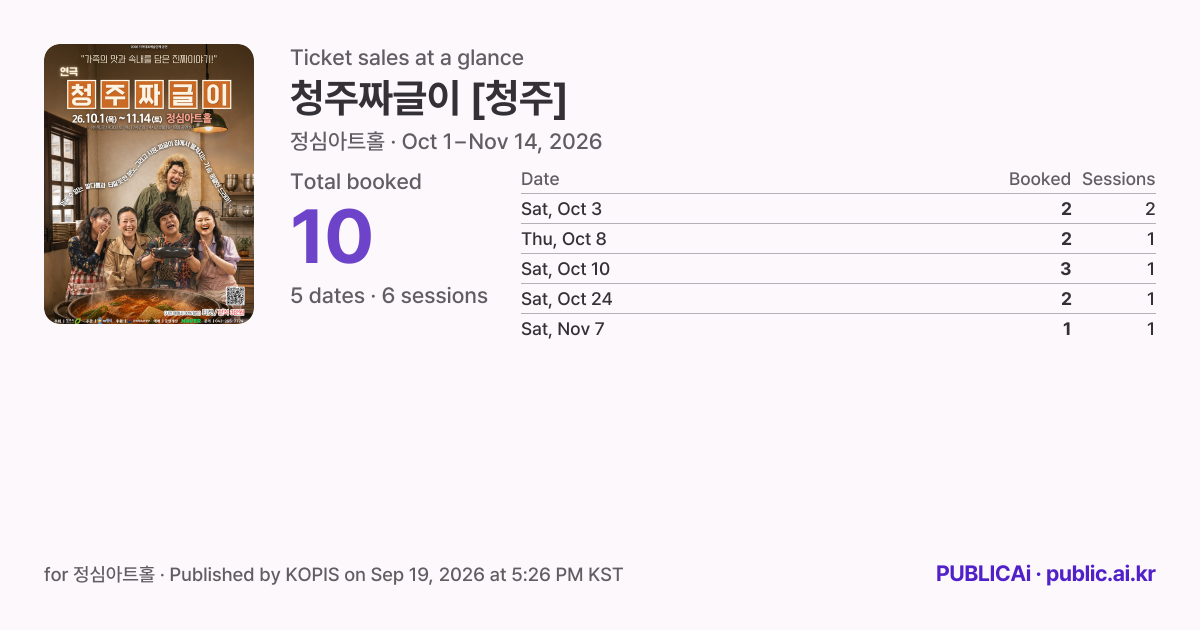Image resolution: width=1200 pixels, height=630 pixels.
Task: Click the booked count for Oct 10
Action: coord(1066,269)
